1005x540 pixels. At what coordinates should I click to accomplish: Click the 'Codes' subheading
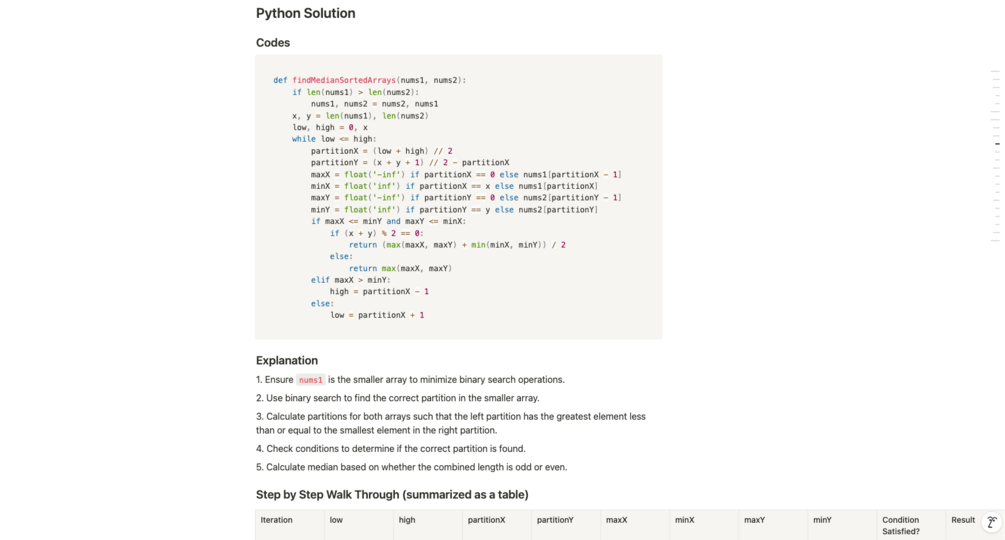272,43
